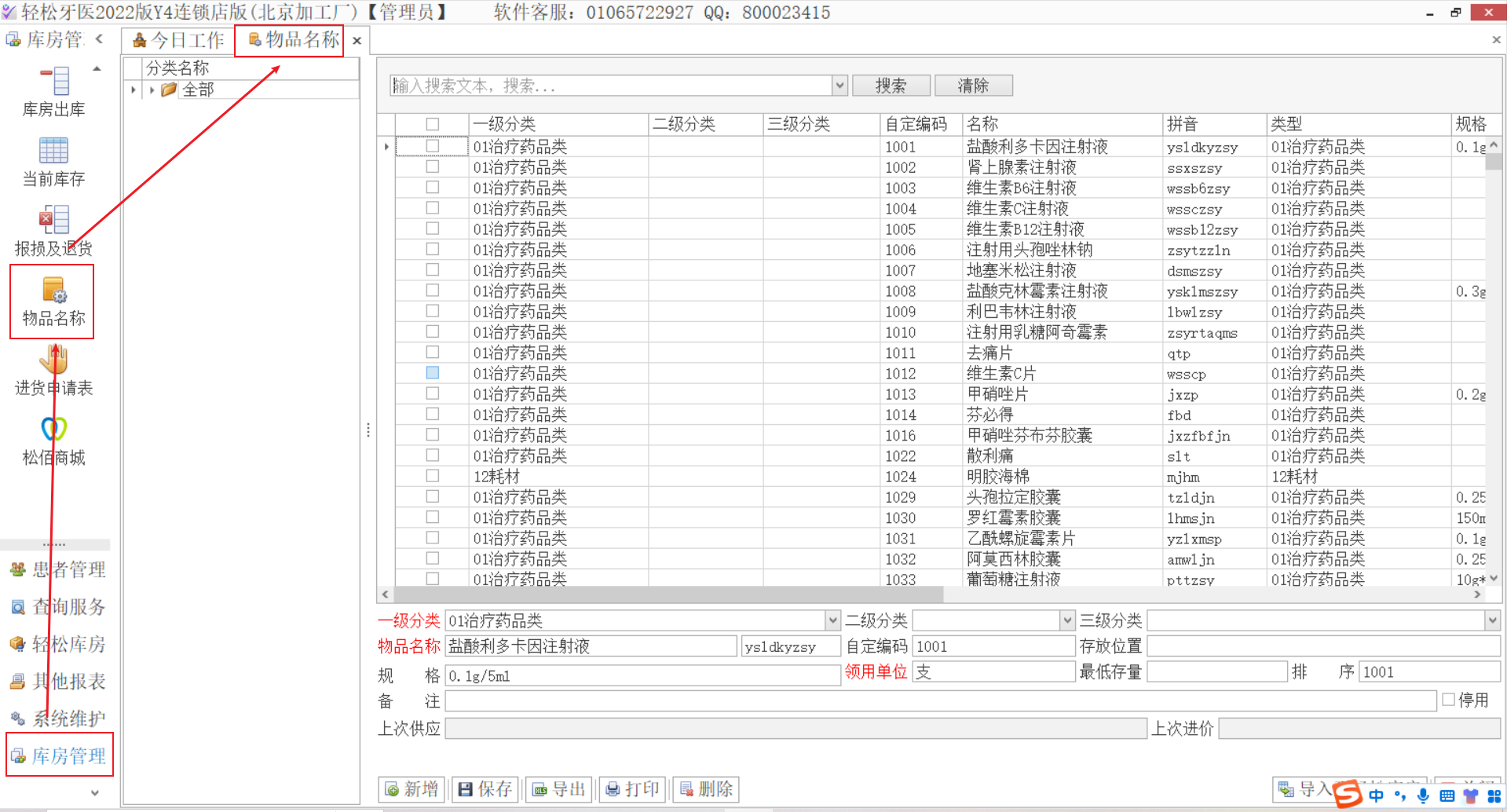The width and height of the screenshot is (1507, 812).
Task: Toggle the 停用 disabled checkbox
Action: (x=1449, y=700)
